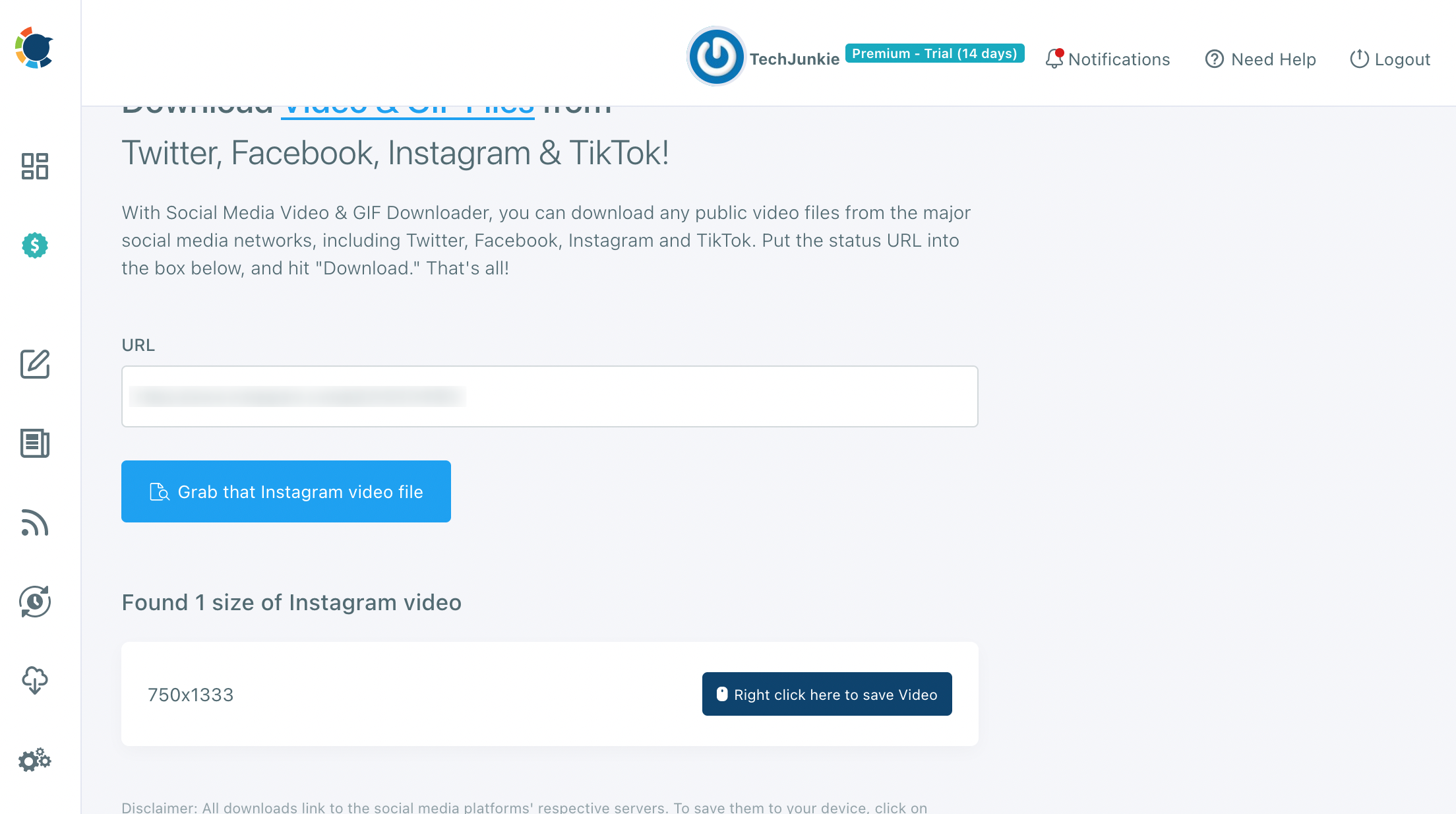The height and width of the screenshot is (814, 1456).
Task: Click the green dollar badge icon
Action: point(34,245)
